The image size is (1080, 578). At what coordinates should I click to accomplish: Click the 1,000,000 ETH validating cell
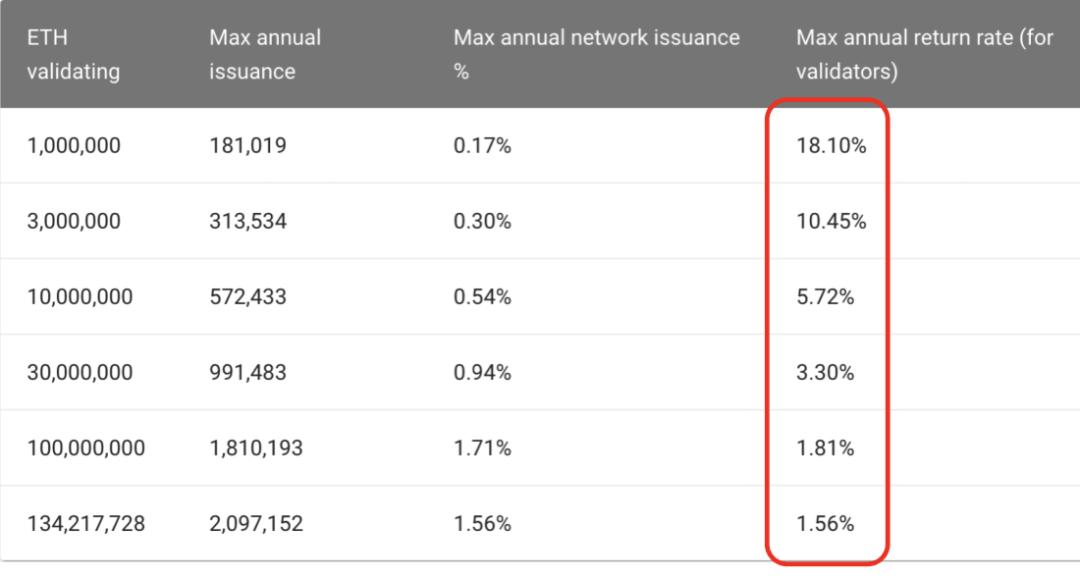[74, 145]
